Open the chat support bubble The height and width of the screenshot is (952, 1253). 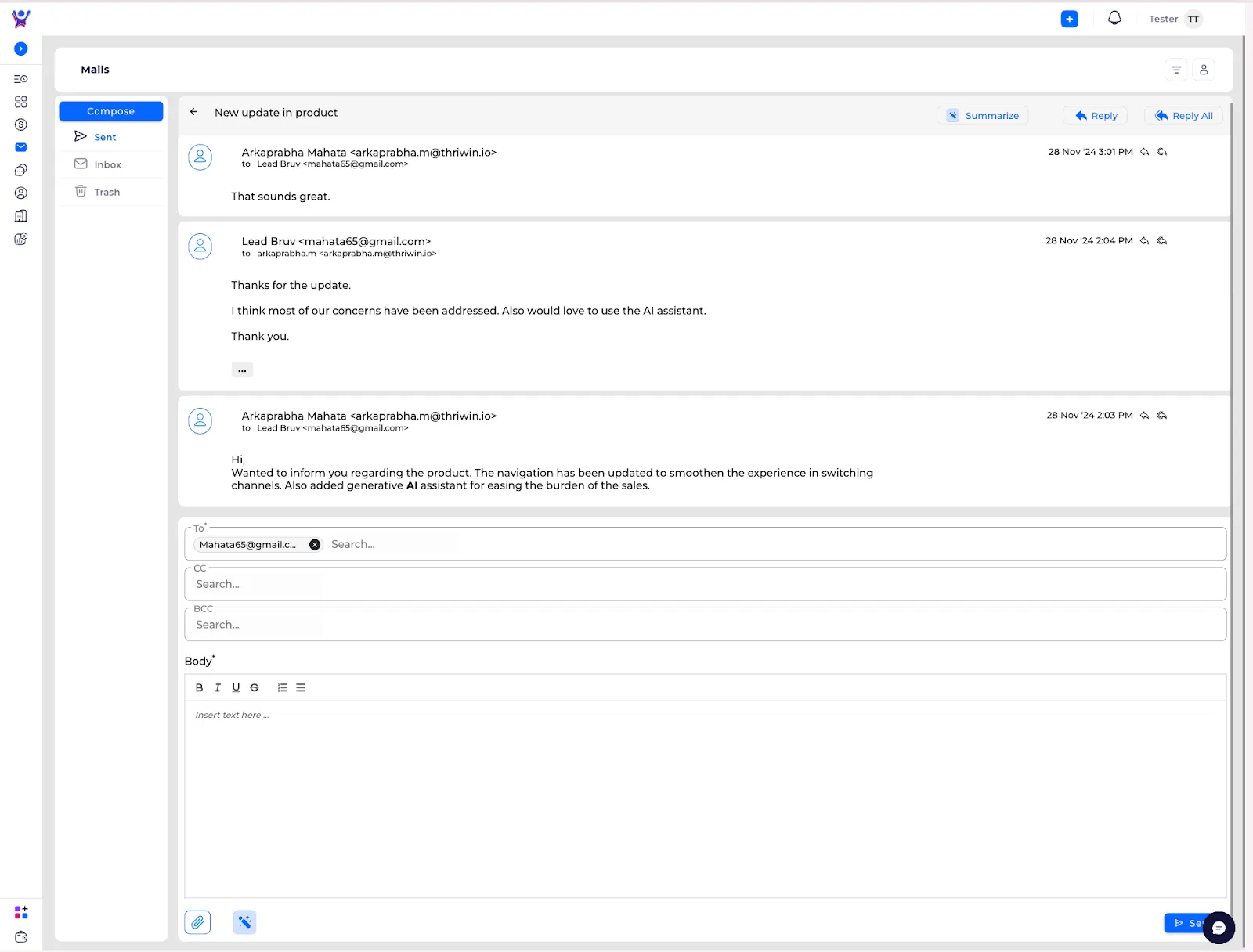(1219, 928)
